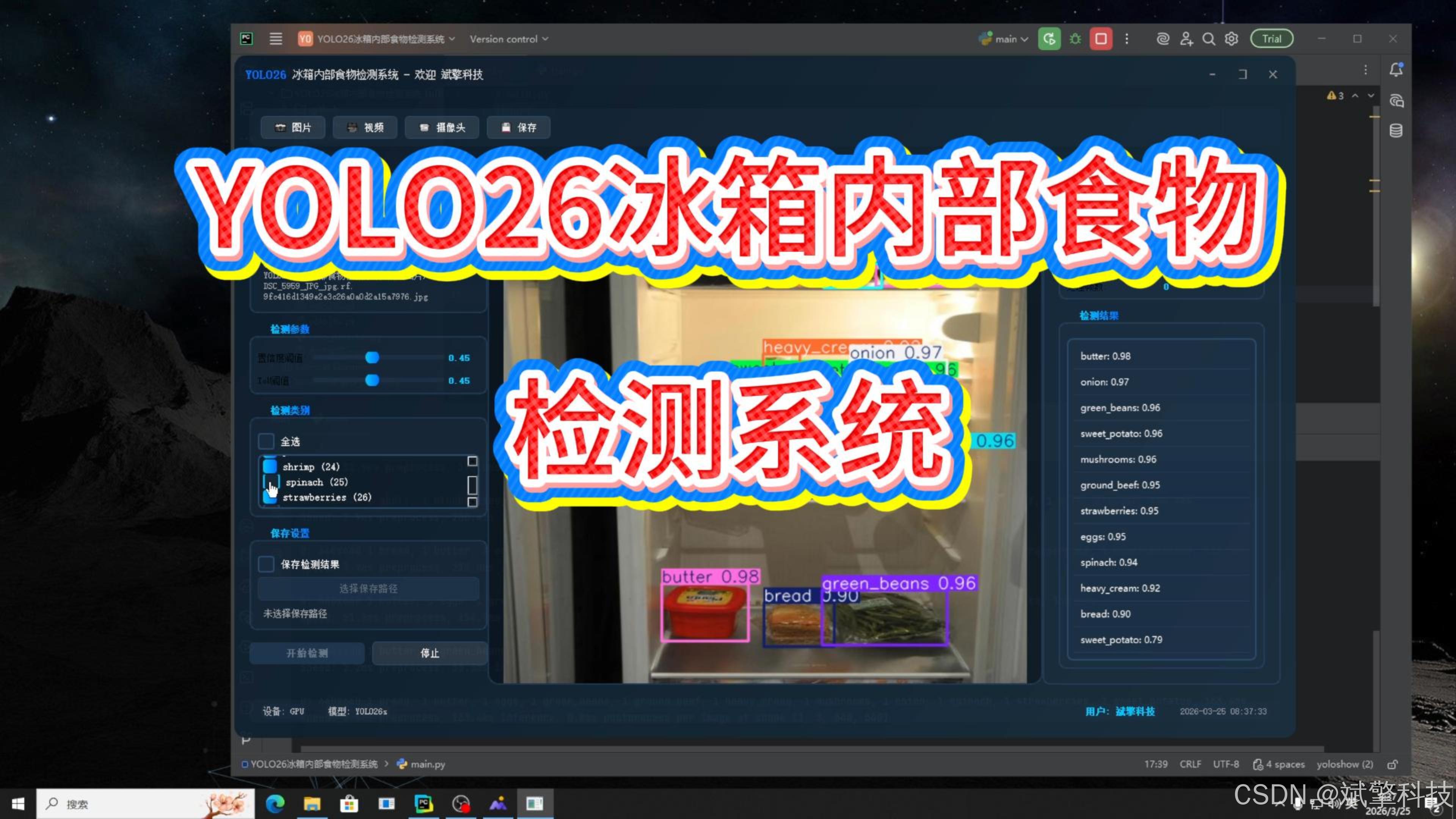Click the PyCharm logo icon in title bar
Screen dimensions: 1456x819
tap(246, 38)
